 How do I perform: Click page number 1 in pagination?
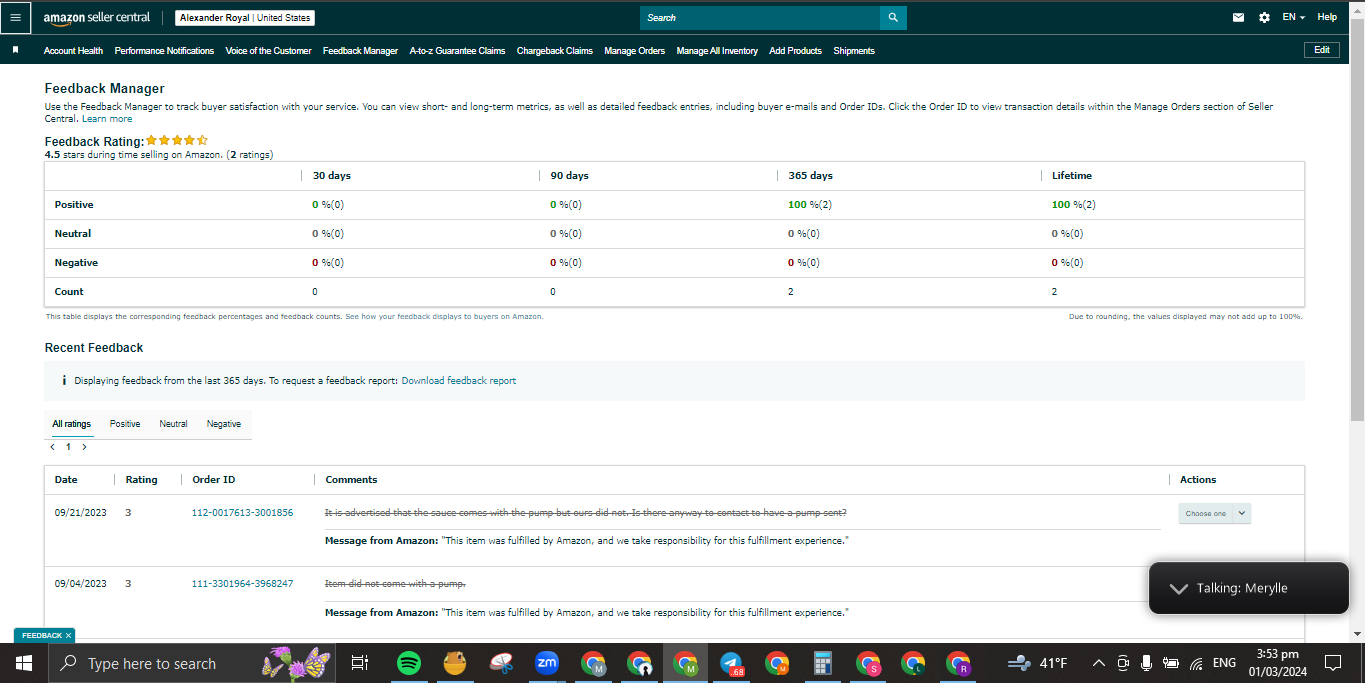[x=69, y=447]
